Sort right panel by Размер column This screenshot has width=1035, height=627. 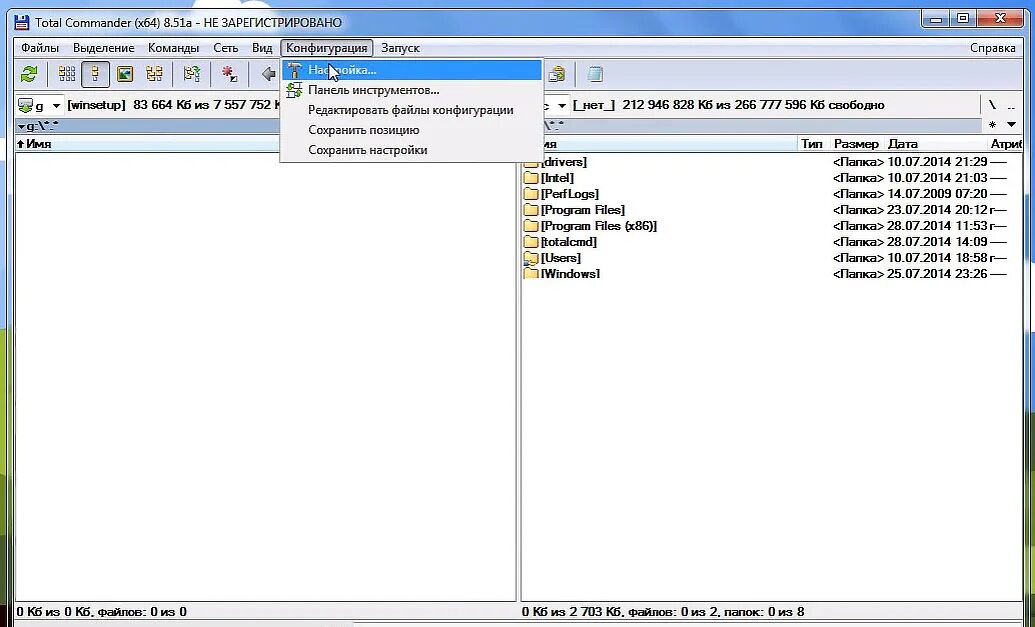[856, 144]
